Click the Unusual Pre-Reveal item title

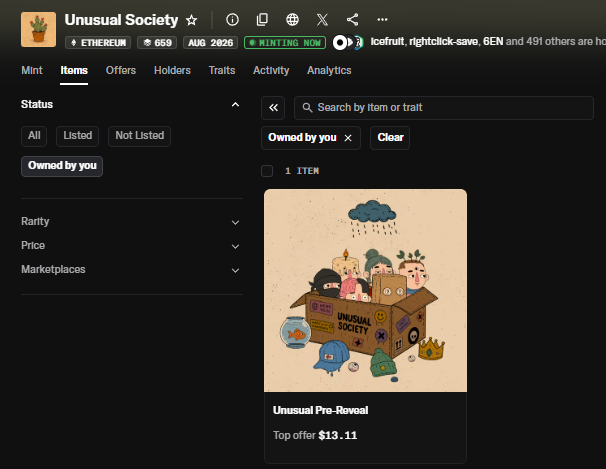[x=320, y=410]
